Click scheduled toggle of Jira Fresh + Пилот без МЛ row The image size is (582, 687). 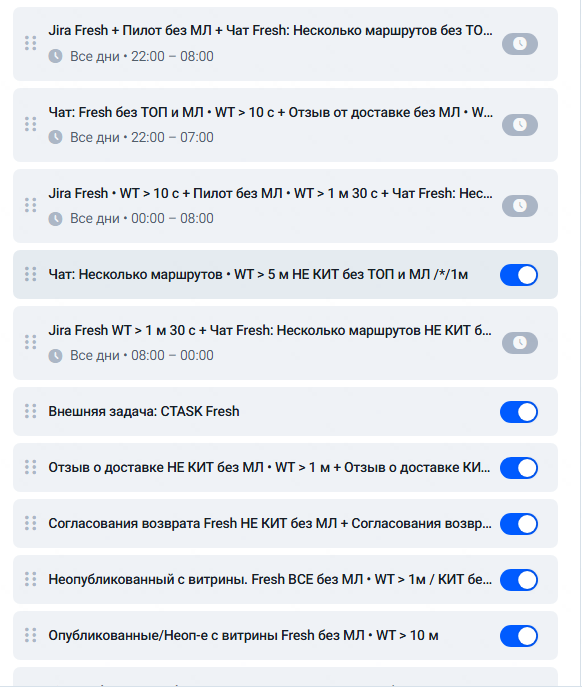[520, 44]
